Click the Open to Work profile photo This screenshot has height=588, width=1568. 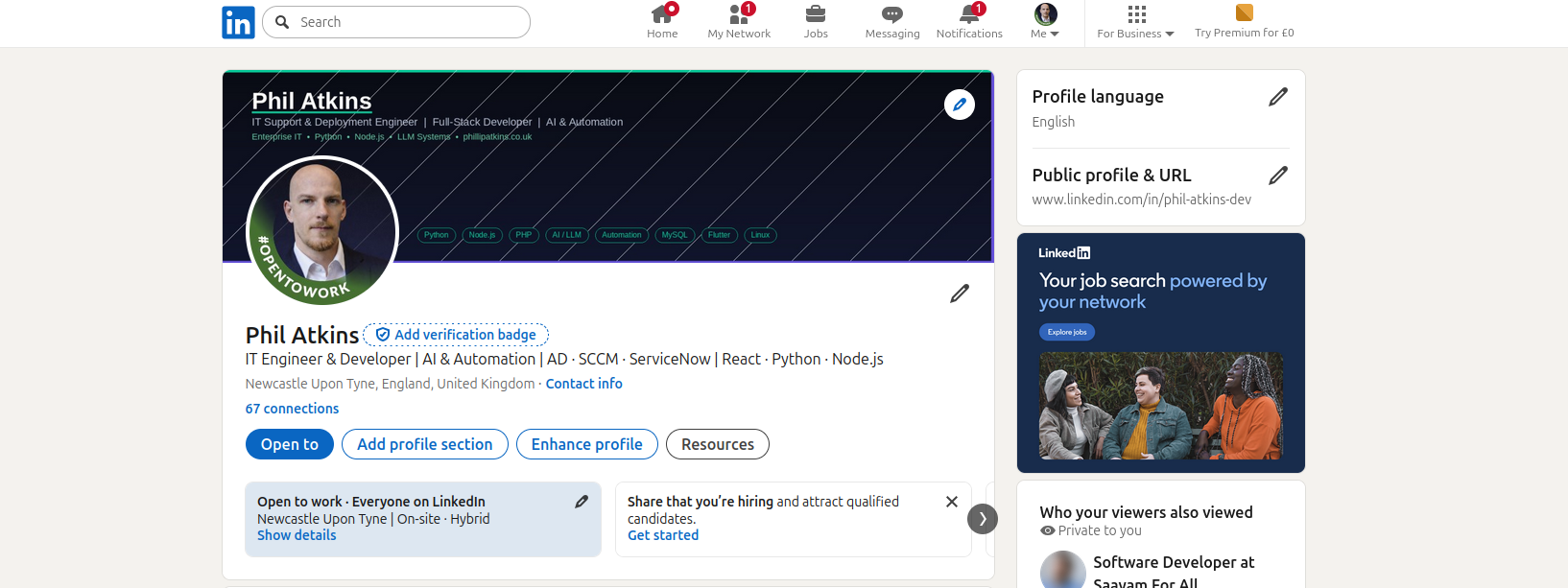322,231
